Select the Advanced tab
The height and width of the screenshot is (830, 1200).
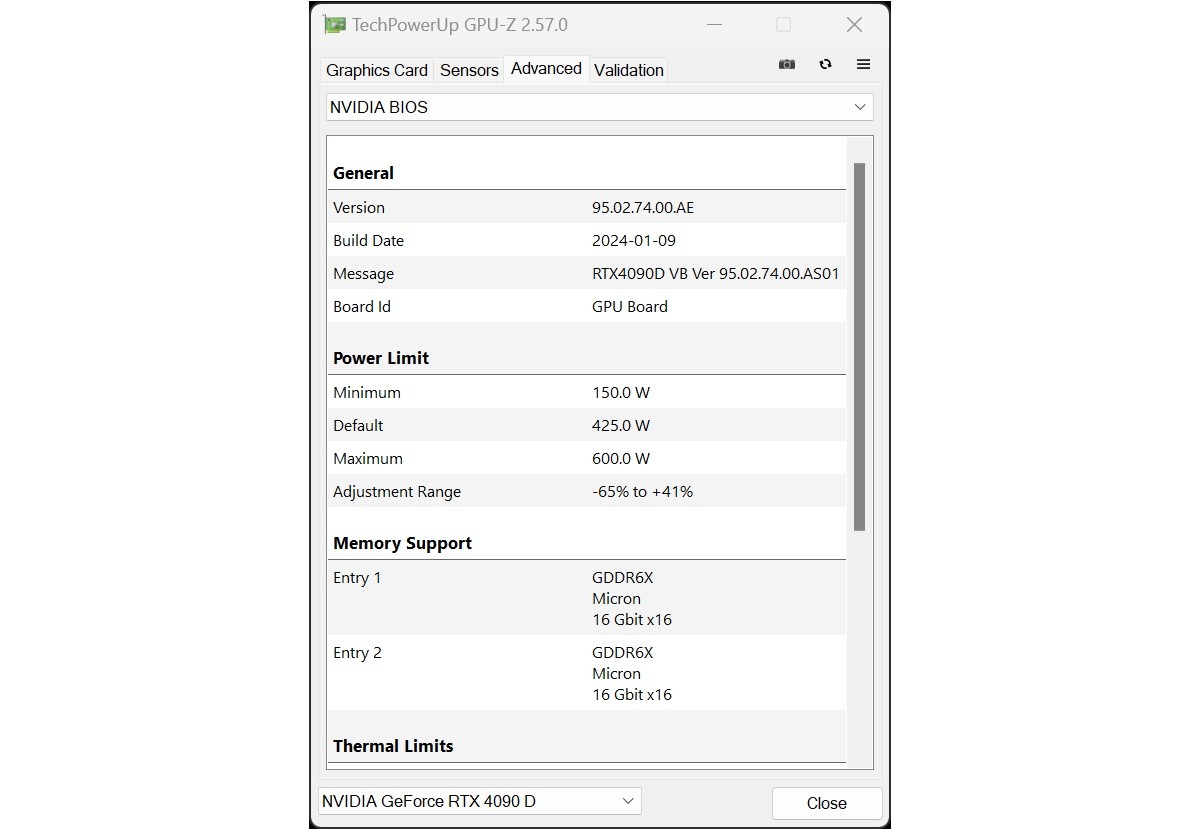click(546, 68)
